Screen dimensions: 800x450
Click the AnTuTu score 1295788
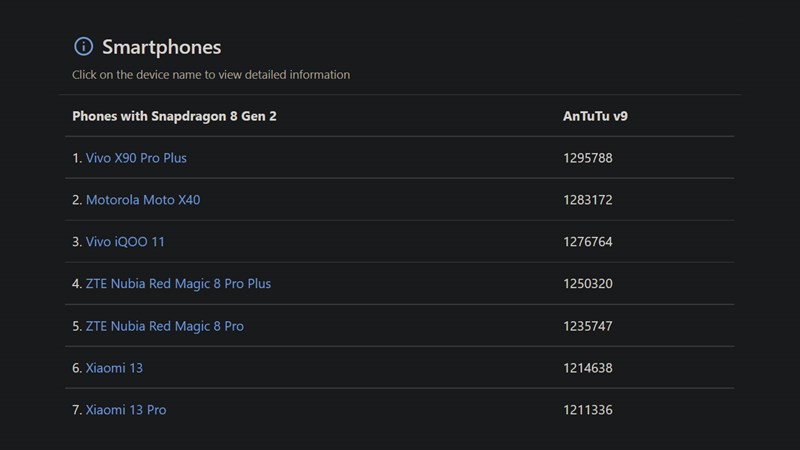[588, 158]
